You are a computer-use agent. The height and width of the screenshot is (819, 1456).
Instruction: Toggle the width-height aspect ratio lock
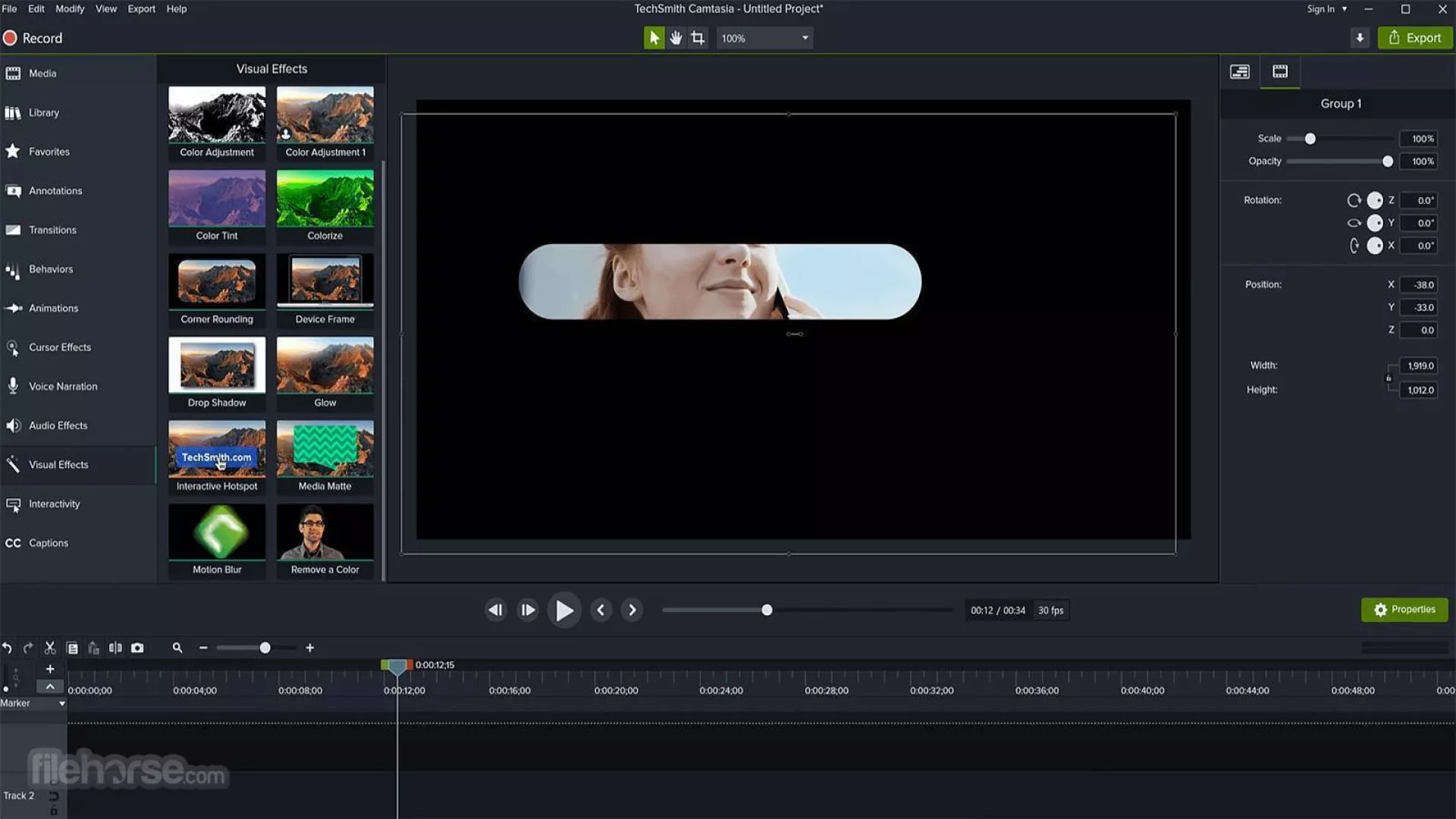(x=1389, y=378)
